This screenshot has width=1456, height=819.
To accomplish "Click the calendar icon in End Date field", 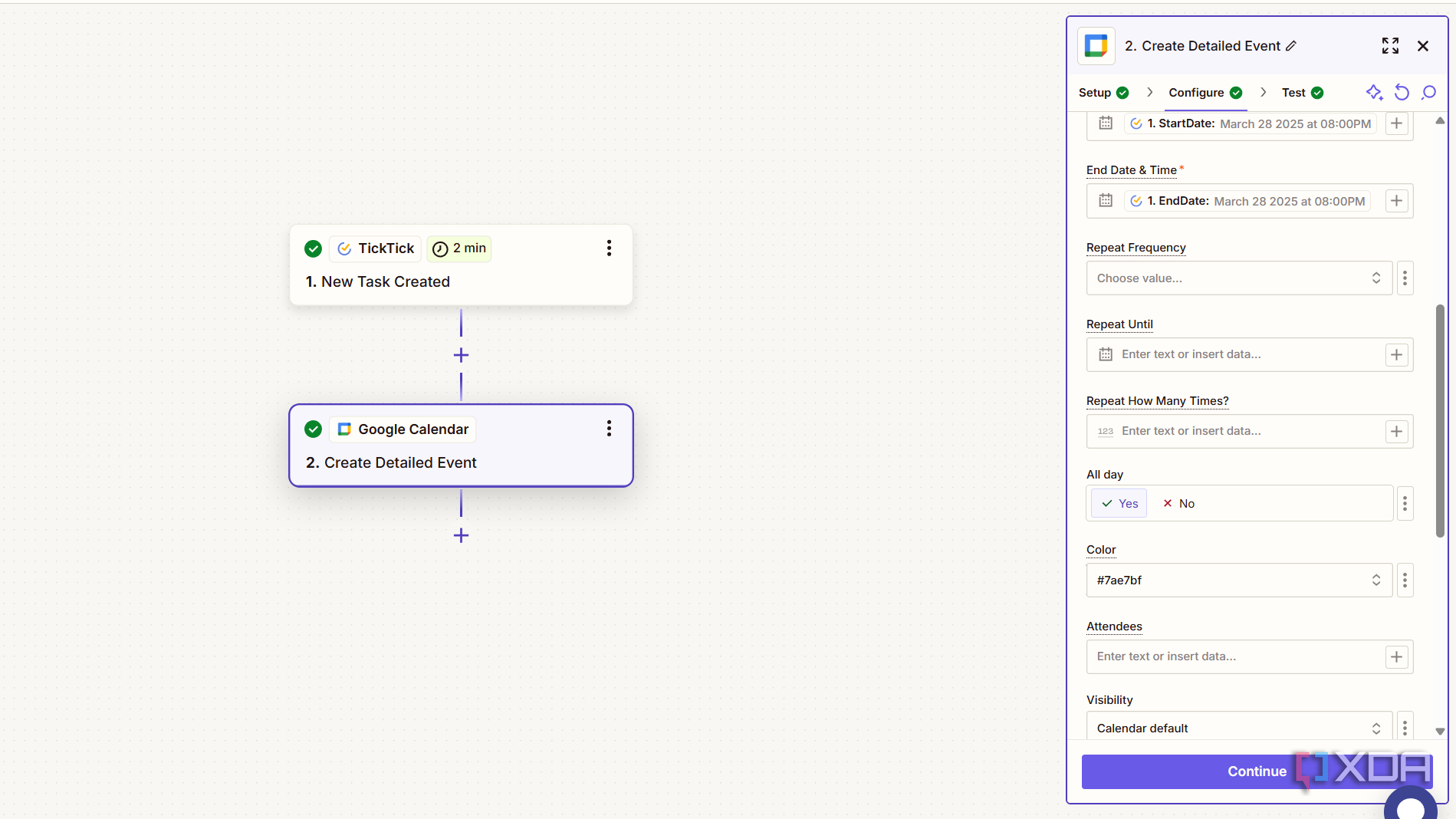I will pyautogui.click(x=1106, y=200).
